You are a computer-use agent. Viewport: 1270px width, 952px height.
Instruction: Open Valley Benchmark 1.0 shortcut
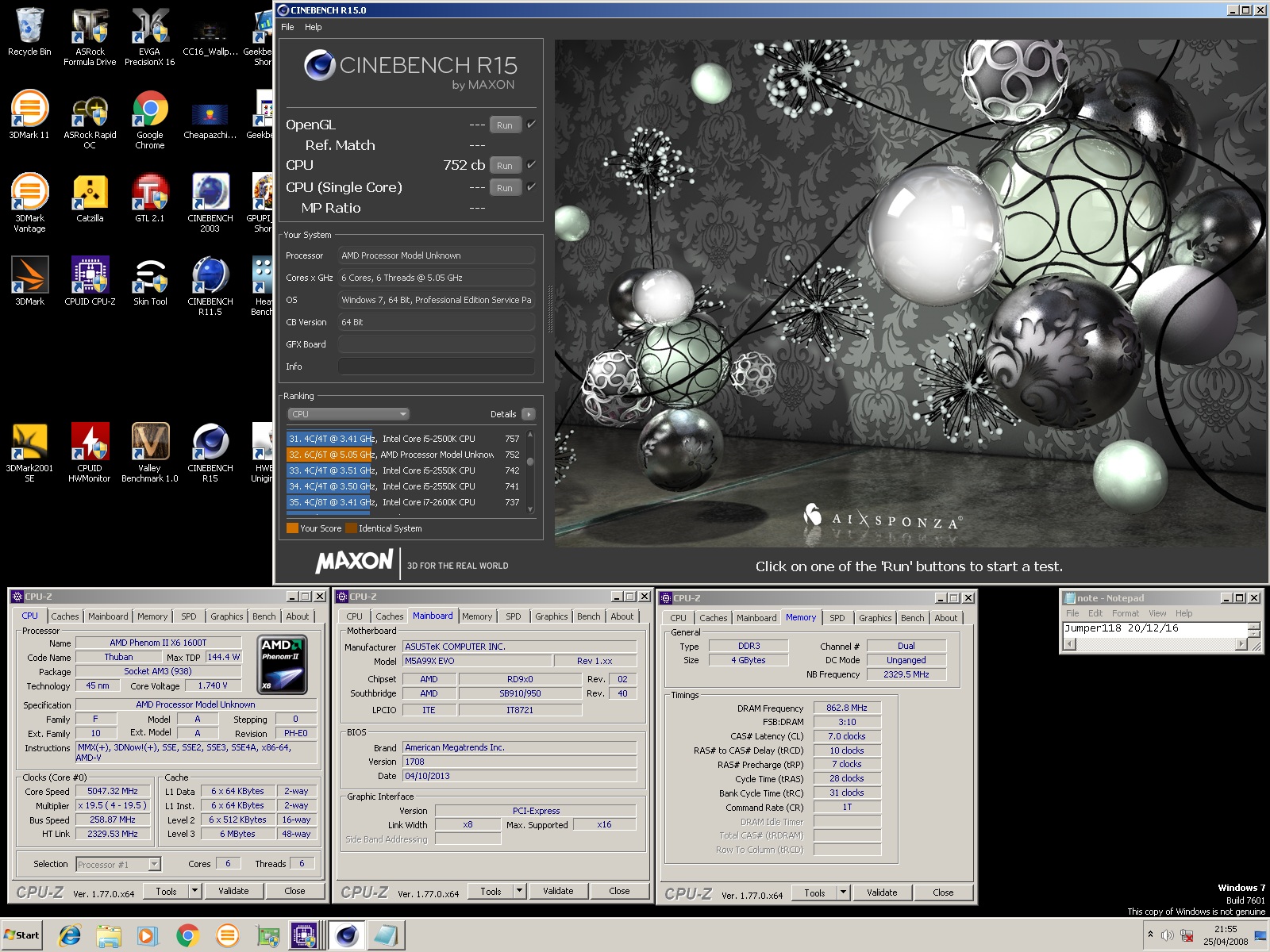[x=149, y=454]
